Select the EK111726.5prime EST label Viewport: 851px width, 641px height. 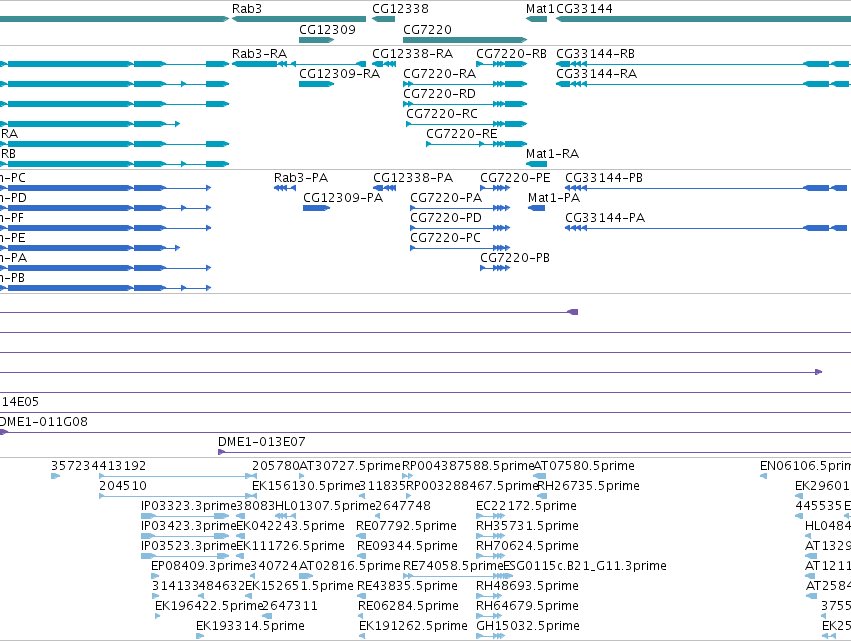290,545
